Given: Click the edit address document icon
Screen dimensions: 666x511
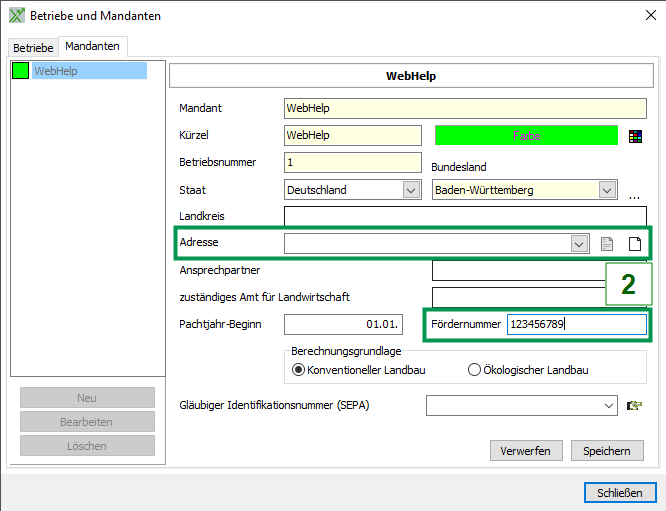Looking at the screenshot, I should pyautogui.click(x=607, y=243).
